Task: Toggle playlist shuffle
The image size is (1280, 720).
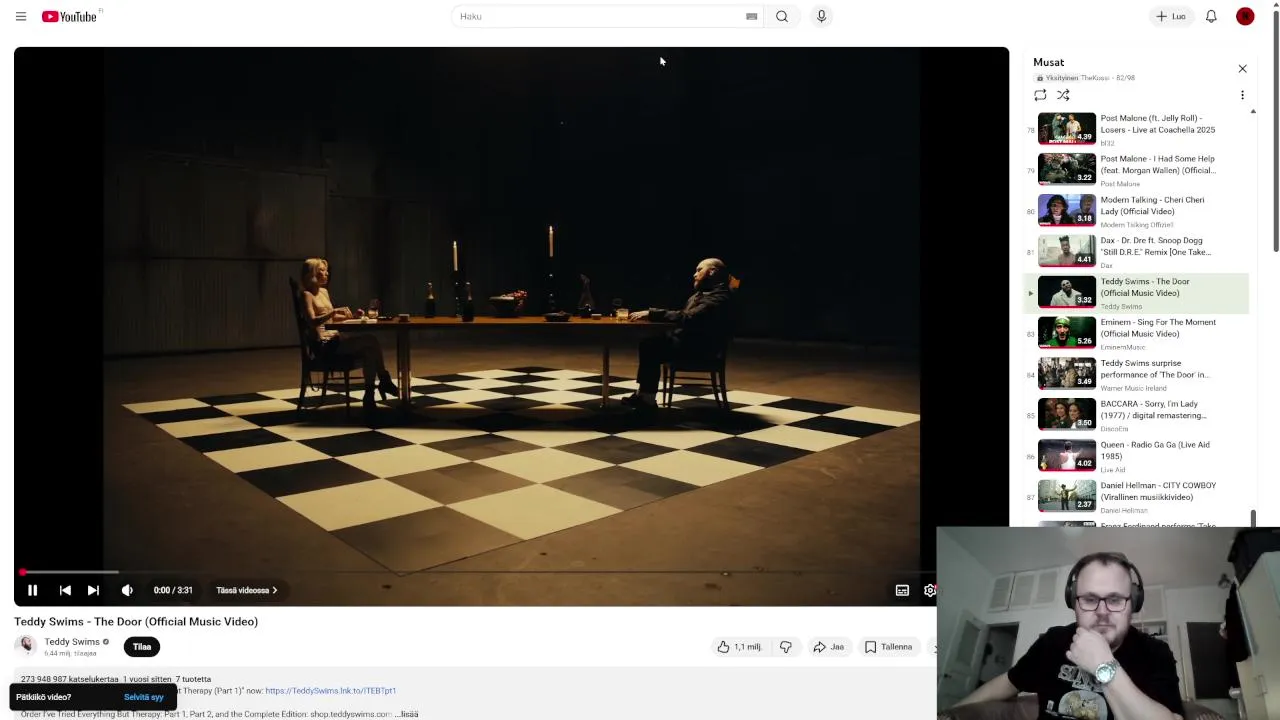Action: click(x=1063, y=95)
